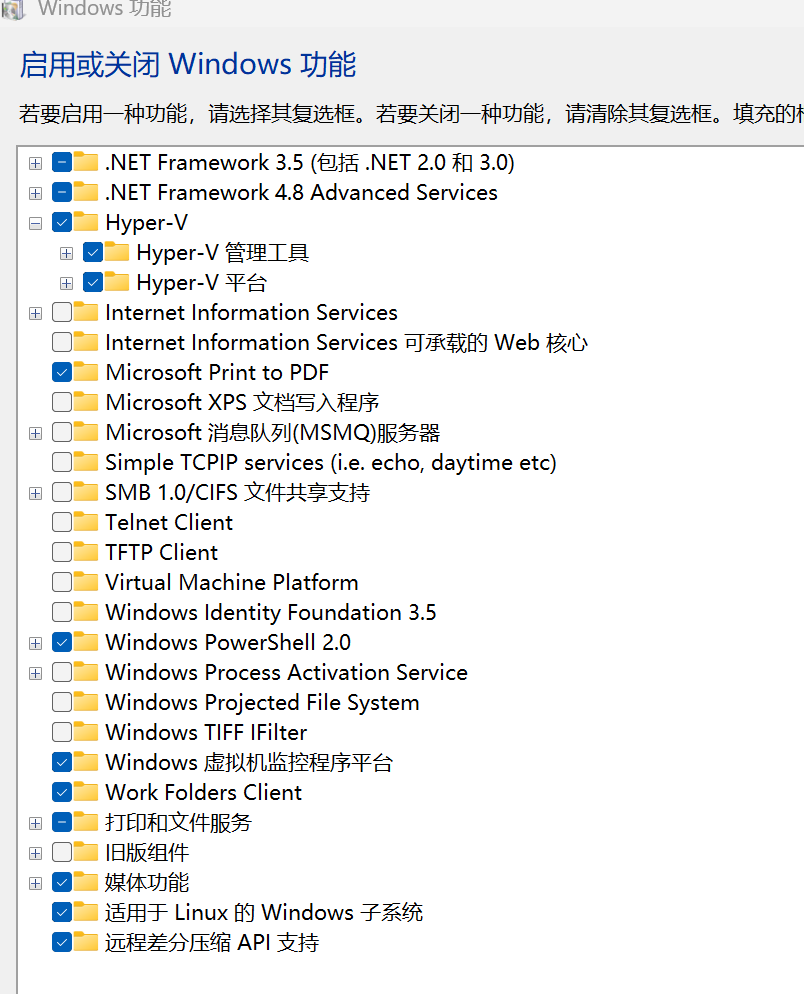Collapse the Hyper-V tree node

pos(36,223)
